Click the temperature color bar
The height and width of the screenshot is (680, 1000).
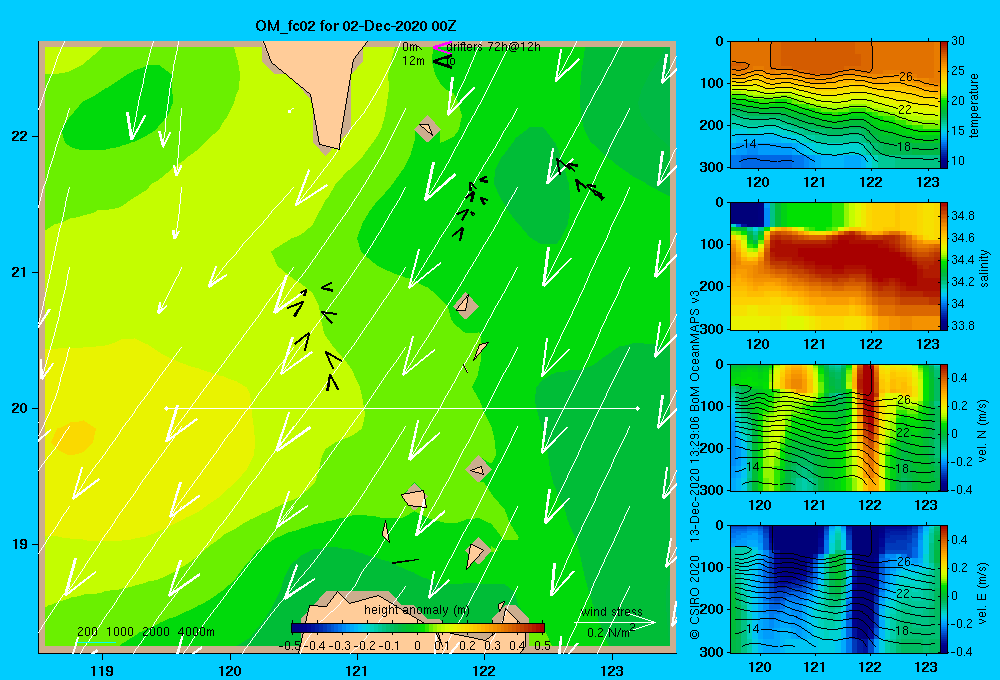tap(944, 104)
